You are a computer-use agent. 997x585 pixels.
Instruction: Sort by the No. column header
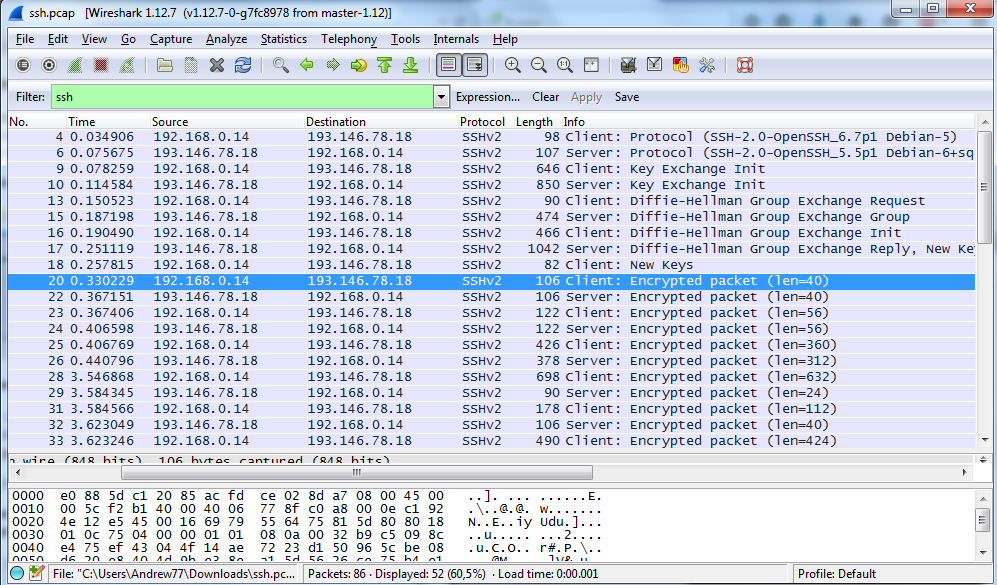point(37,121)
